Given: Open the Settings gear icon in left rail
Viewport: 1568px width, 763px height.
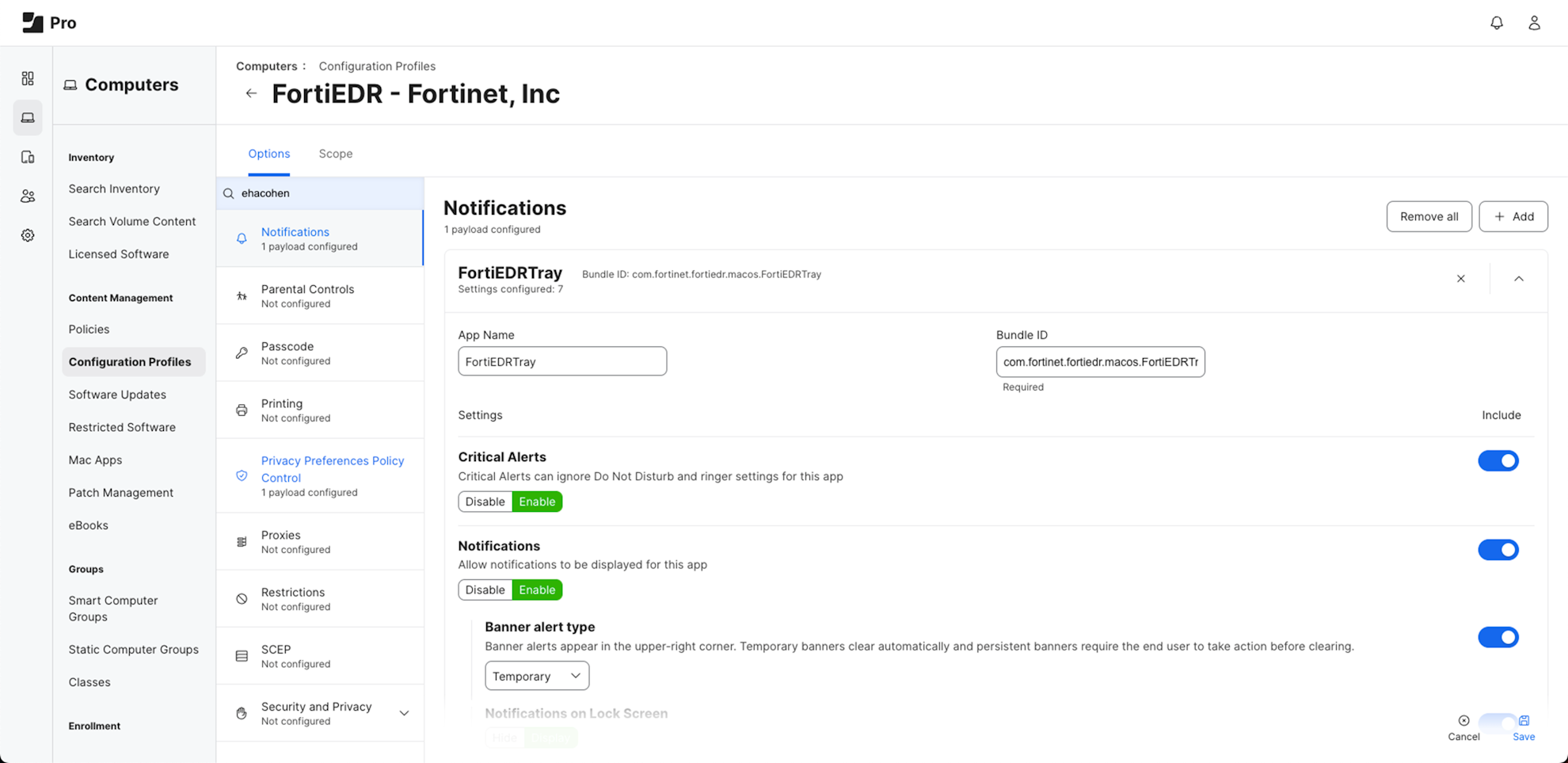Looking at the screenshot, I should pos(28,235).
